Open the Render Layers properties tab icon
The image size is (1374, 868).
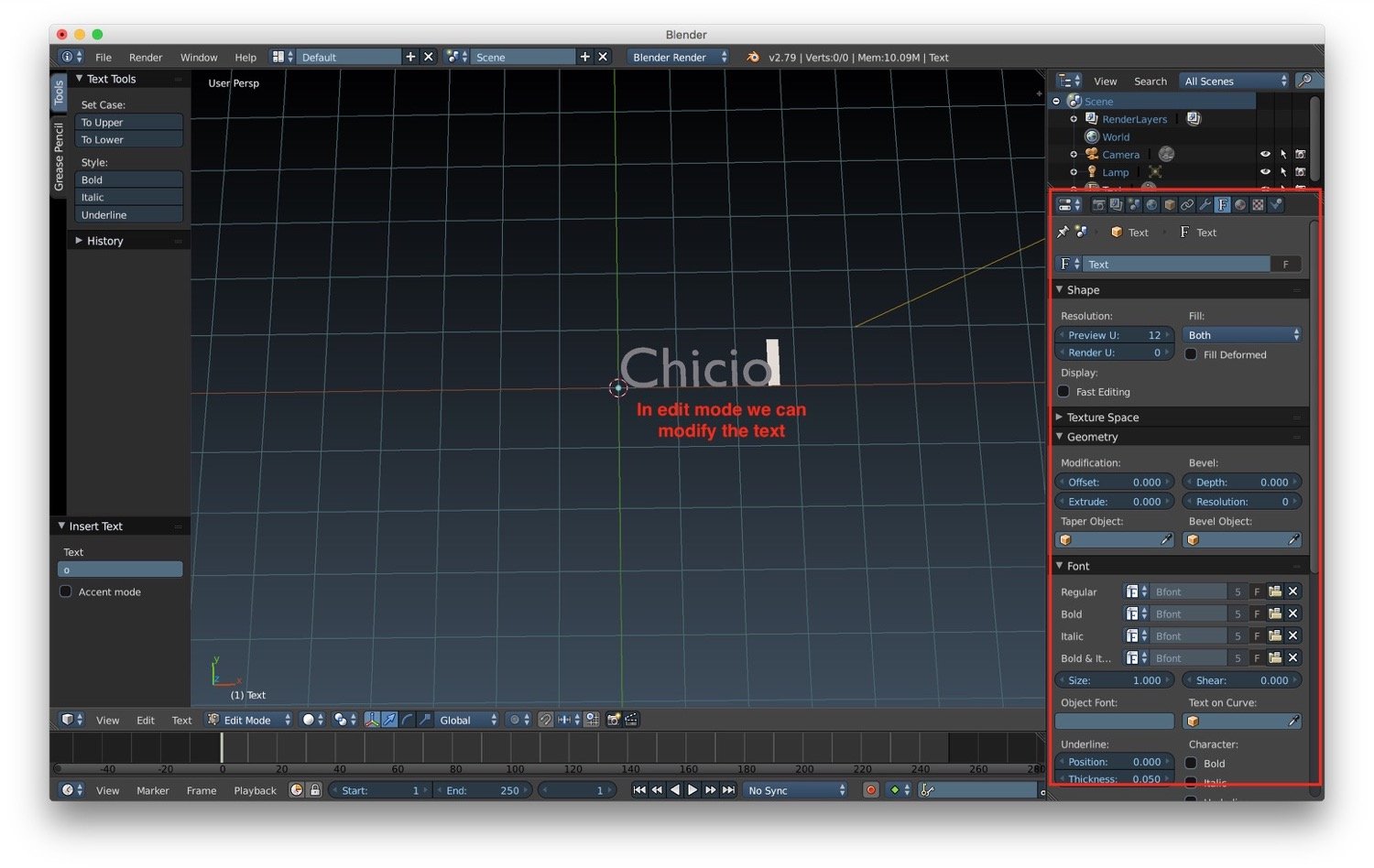click(x=1116, y=205)
